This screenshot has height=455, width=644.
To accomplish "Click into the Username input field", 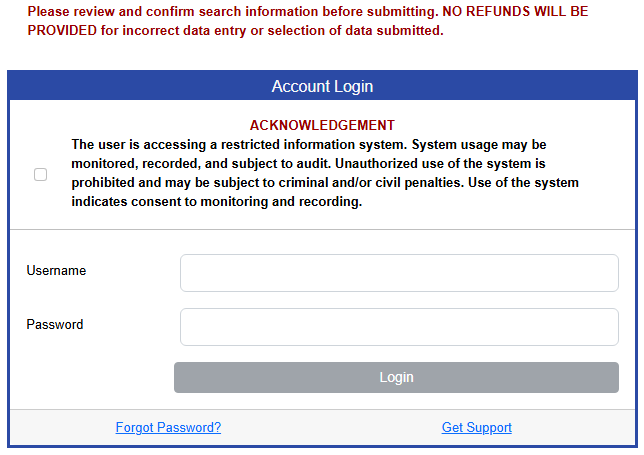I will [399, 272].
